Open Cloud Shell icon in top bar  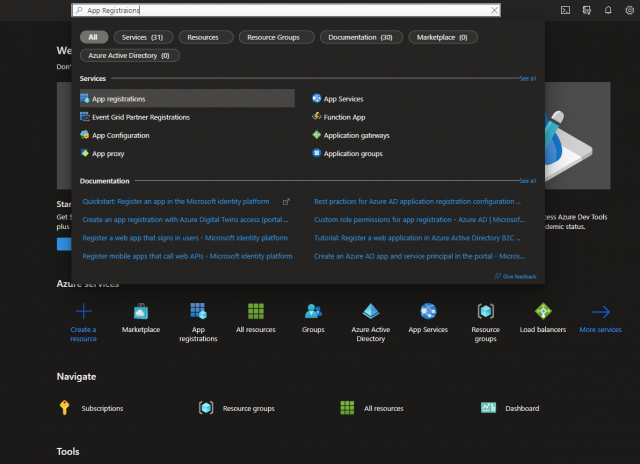[x=565, y=10]
